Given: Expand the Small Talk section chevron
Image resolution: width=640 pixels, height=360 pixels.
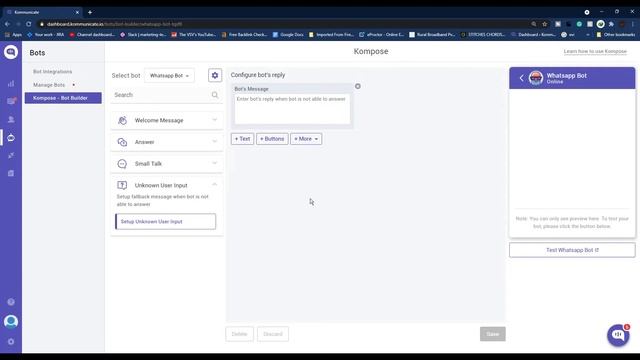Looking at the screenshot, I should pos(215,163).
